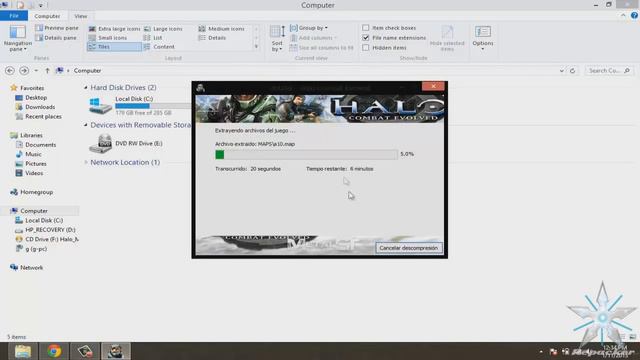Screen dimensions: 640x360
Task: Toggle the Preview pane
Action: [x=57, y=28]
